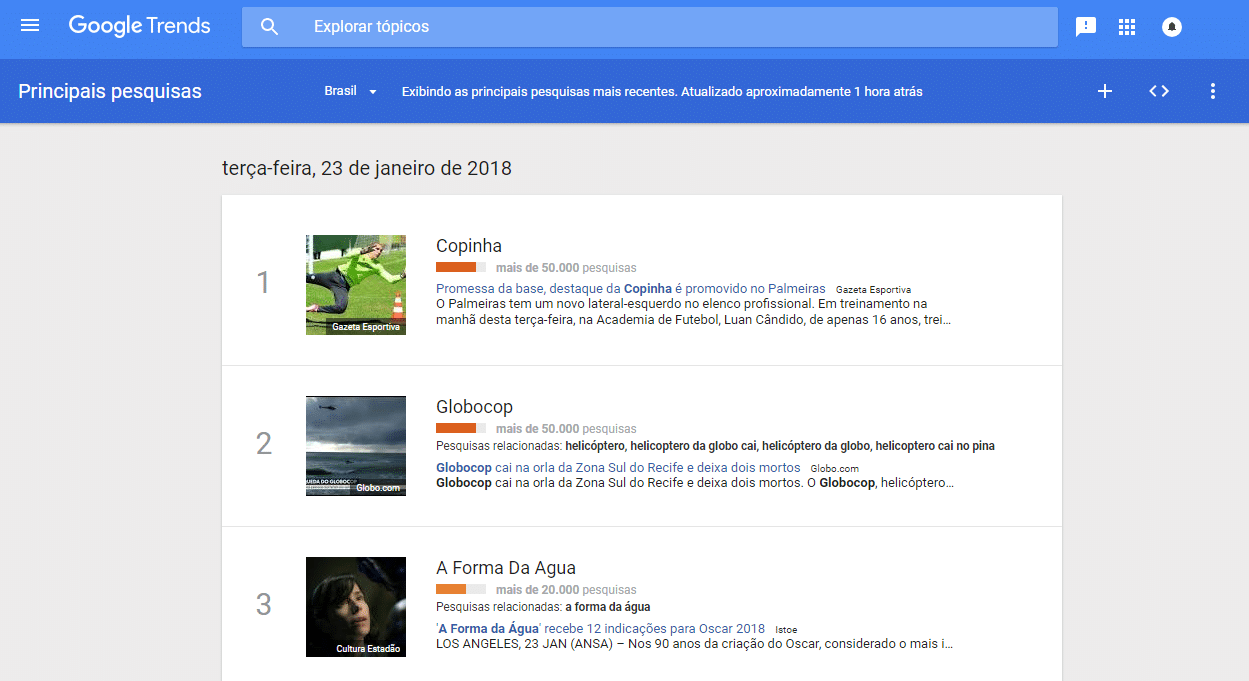The image size is (1249, 681).
Task: Click the A Forma Da Agua volume bar
Action: (x=461, y=590)
